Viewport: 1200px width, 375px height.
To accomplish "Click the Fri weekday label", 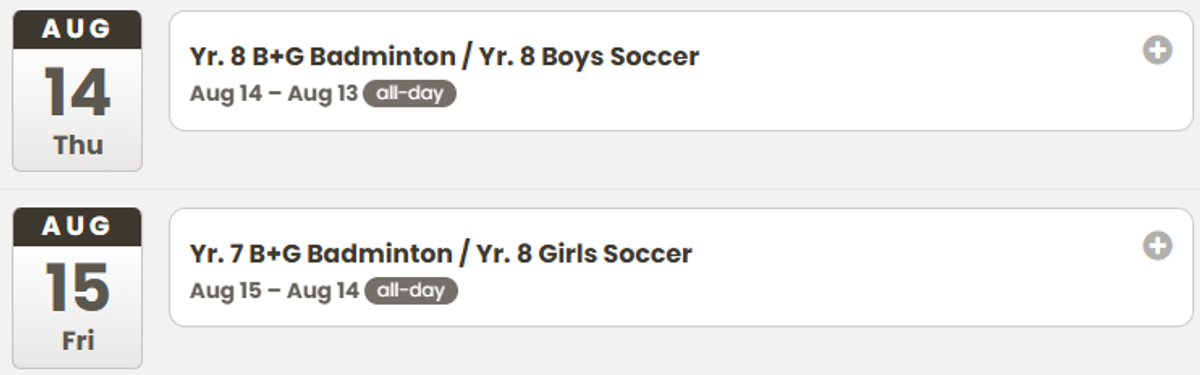I will 78,341.
